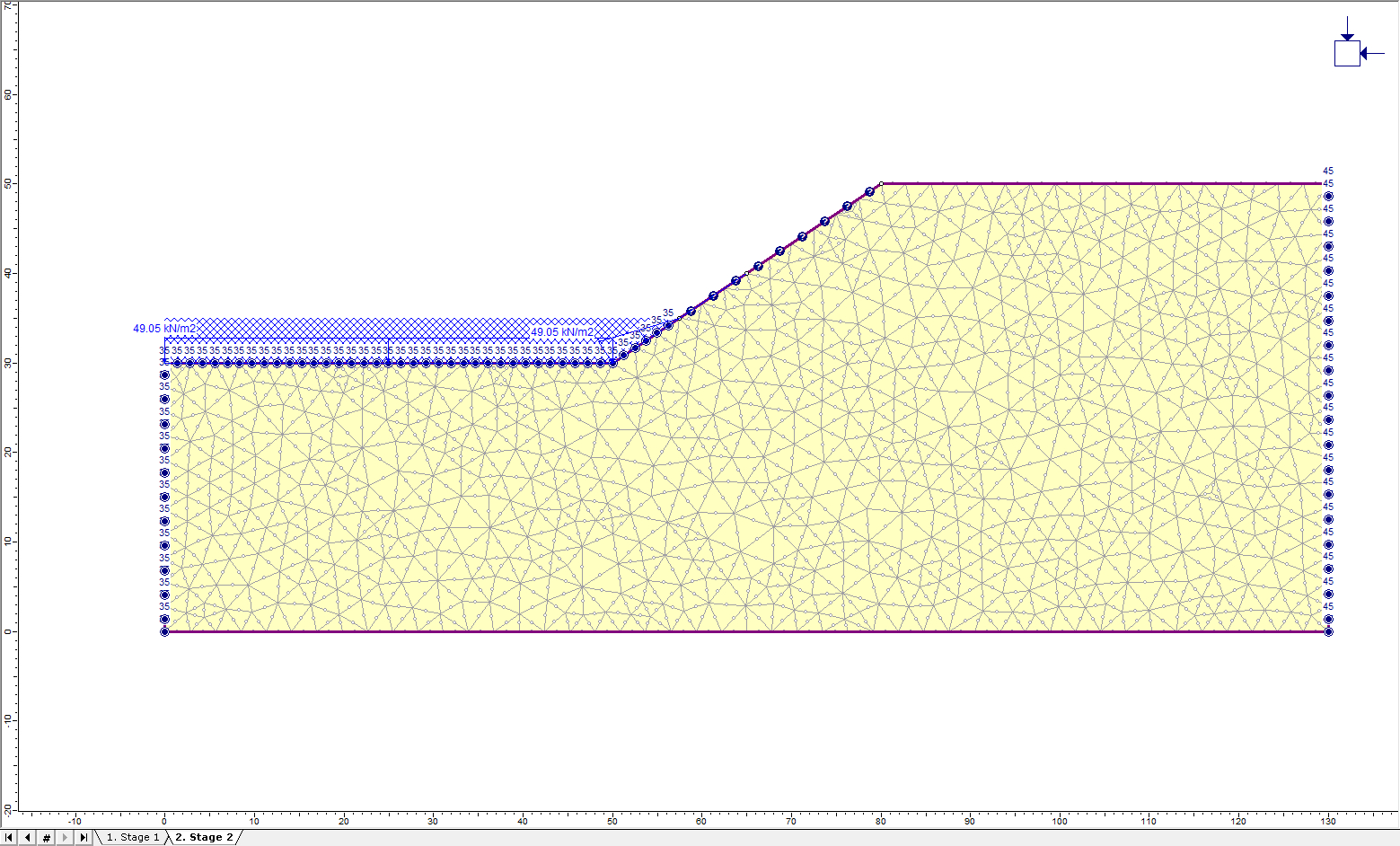The image size is (1400, 846).
Task: Click the horizontal ruler at 100 mark
Action: [1060, 820]
